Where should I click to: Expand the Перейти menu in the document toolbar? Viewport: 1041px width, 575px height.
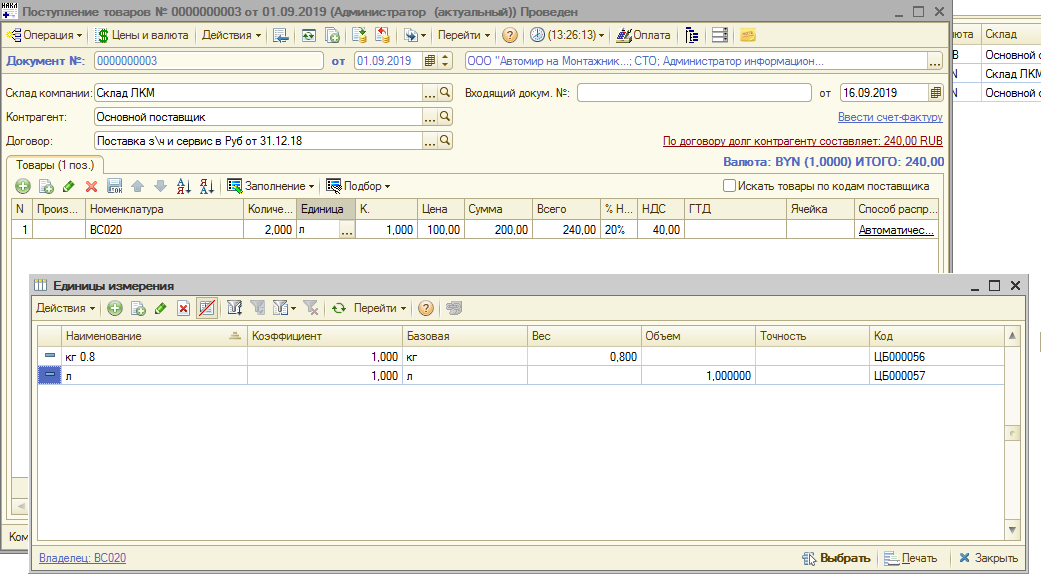463,35
